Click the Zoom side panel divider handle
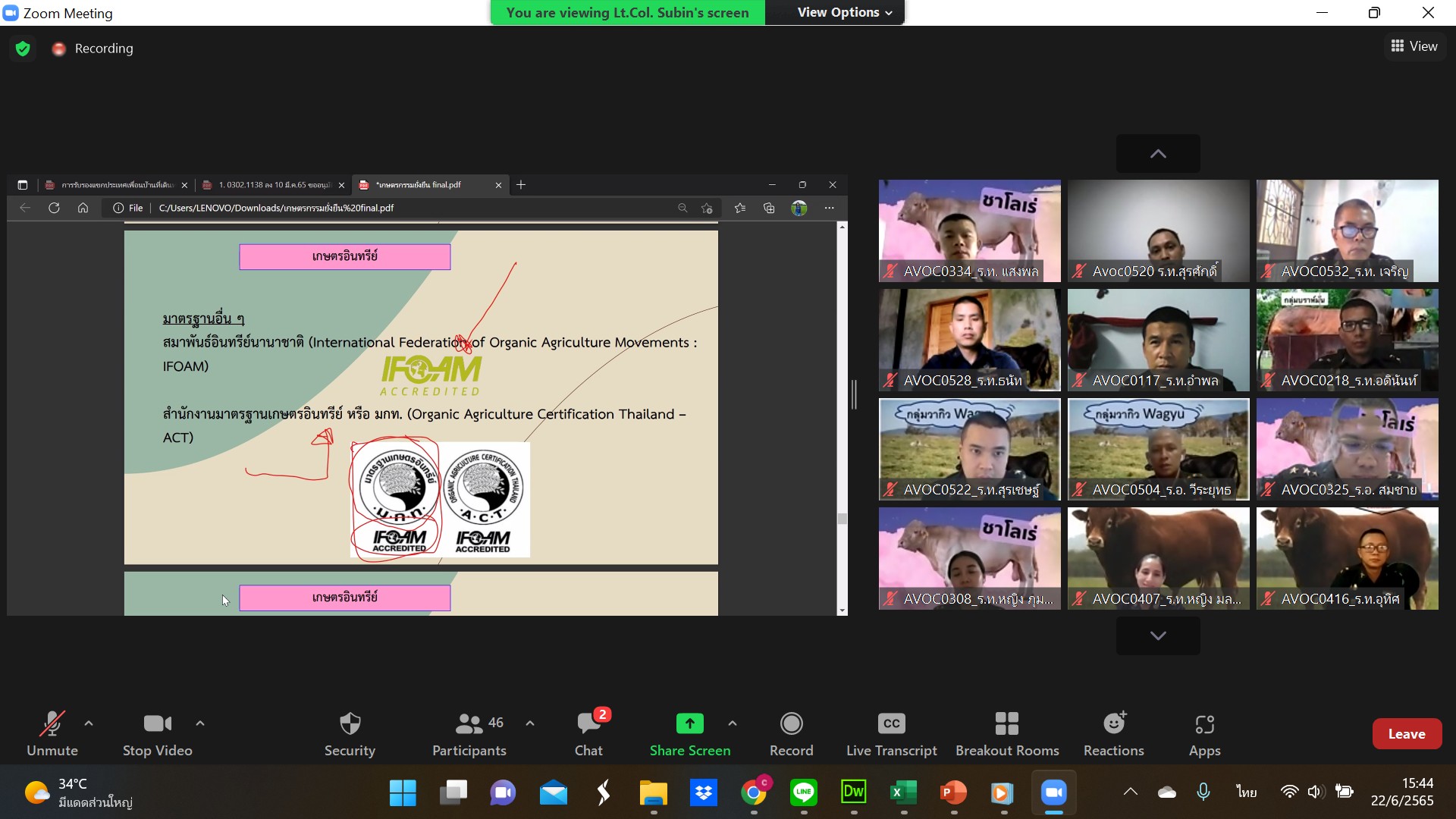 coord(855,394)
